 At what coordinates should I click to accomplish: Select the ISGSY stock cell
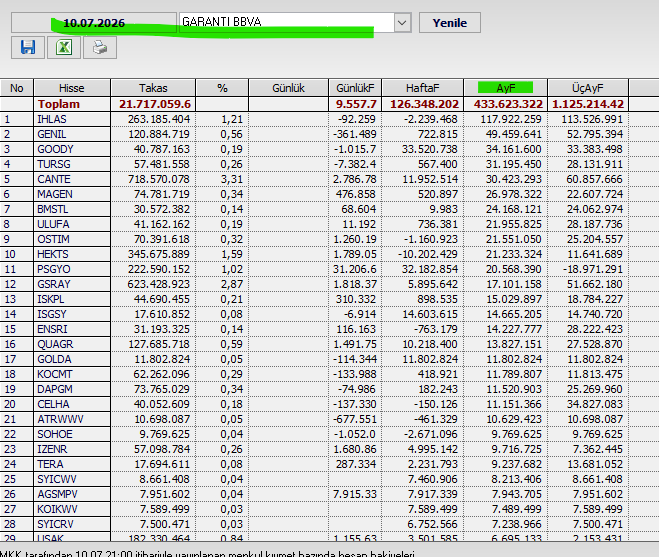(x=72, y=314)
